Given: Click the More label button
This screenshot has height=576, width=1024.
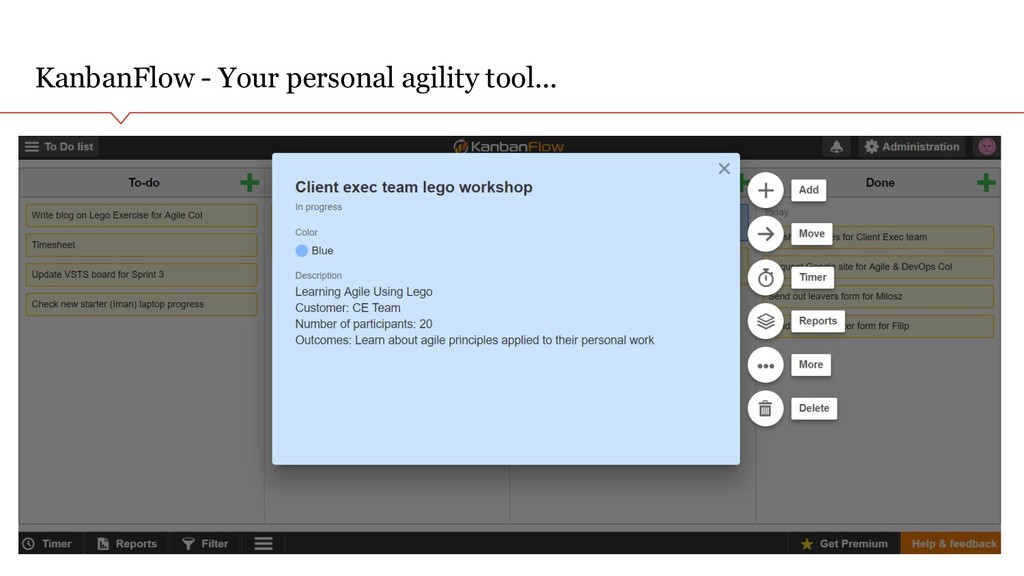Looking at the screenshot, I should click(810, 365).
